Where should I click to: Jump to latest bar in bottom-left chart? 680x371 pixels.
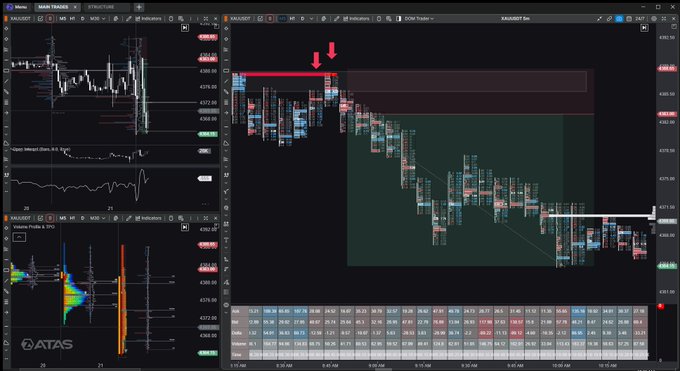185,227
